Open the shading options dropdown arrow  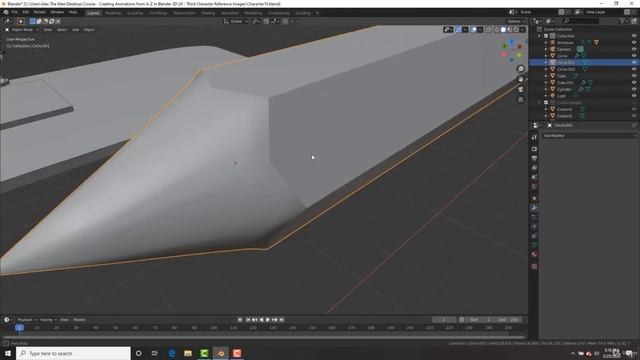pyautogui.click(x=522, y=29)
